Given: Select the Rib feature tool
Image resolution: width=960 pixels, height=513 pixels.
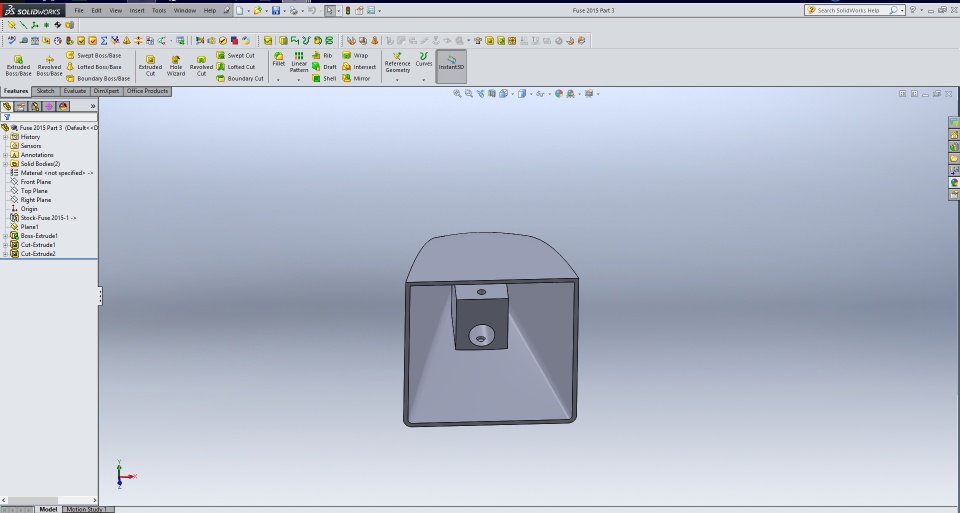Looking at the screenshot, I should (x=322, y=55).
